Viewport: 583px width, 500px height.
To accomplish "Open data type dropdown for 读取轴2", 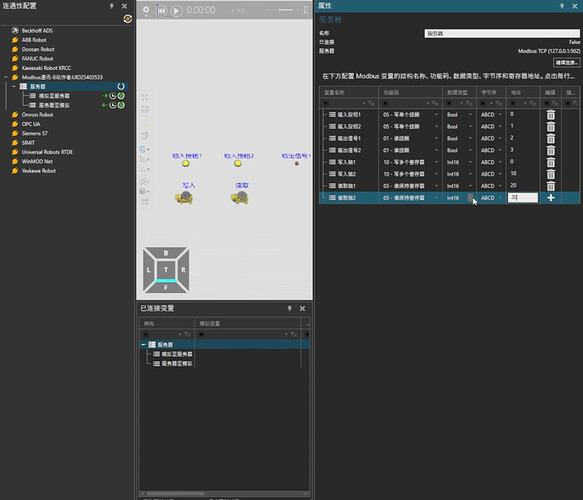I will point(470,198).
